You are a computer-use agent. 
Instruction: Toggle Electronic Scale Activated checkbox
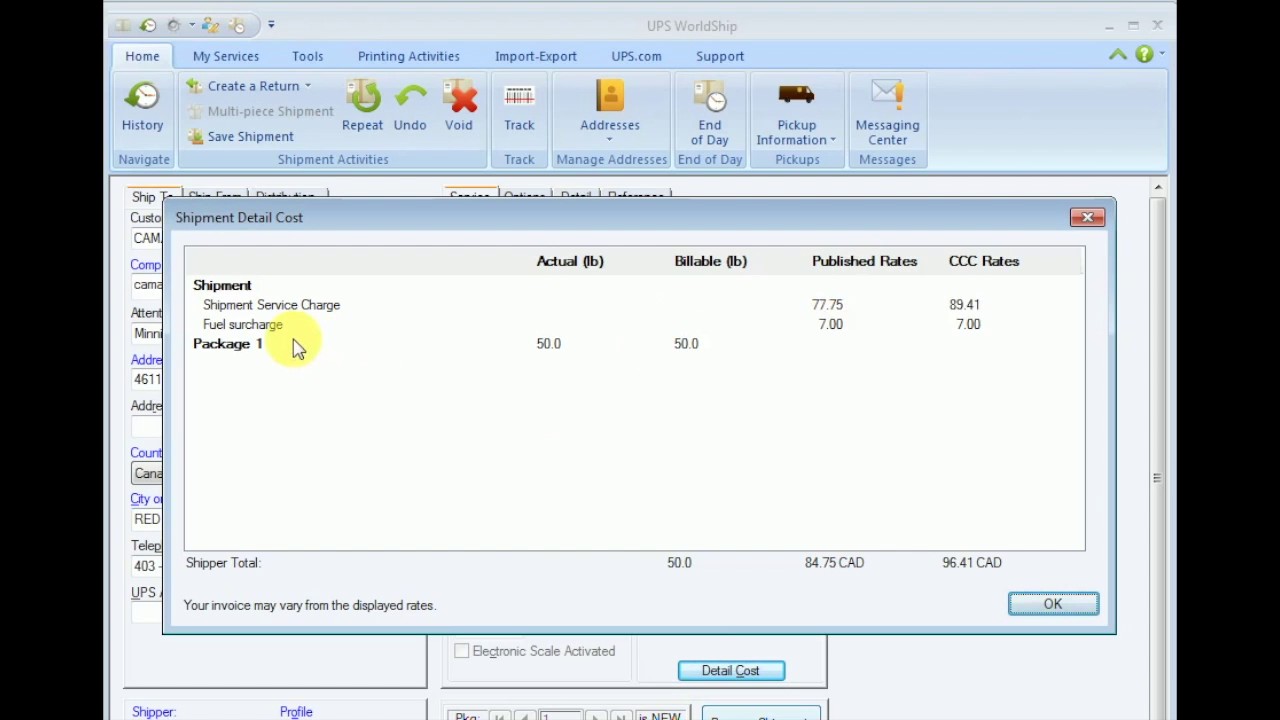tap(461, 651)
